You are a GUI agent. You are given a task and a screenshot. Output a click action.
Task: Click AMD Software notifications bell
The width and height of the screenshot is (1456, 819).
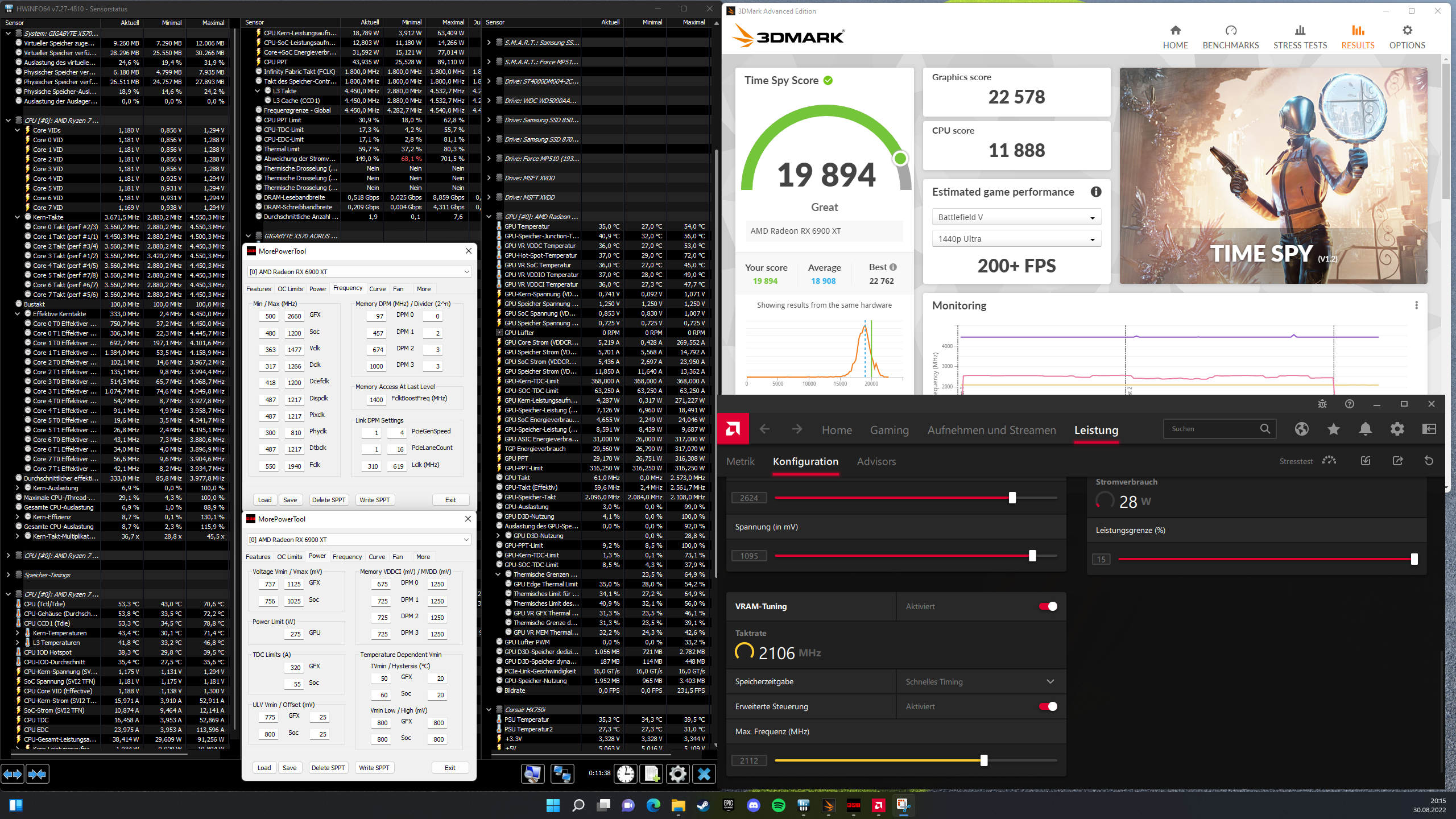pos(1365,429)
